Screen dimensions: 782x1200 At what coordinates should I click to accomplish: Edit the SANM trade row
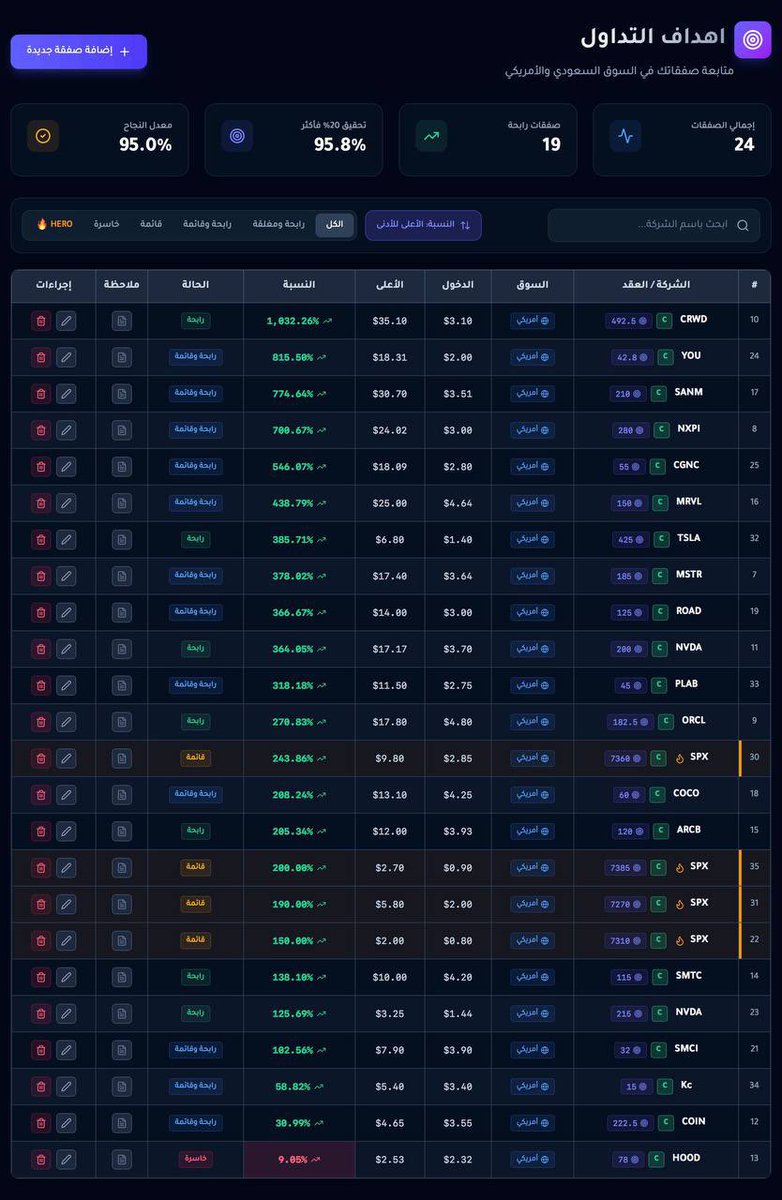66,394
